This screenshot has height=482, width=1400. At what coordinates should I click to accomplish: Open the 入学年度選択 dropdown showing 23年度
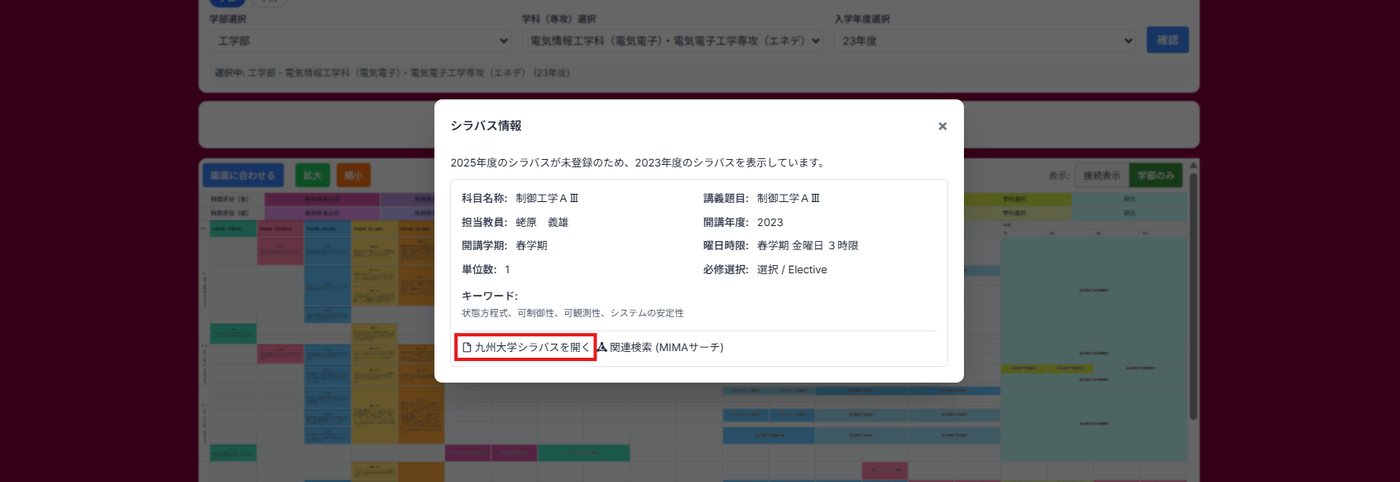(x=986, y=41)
